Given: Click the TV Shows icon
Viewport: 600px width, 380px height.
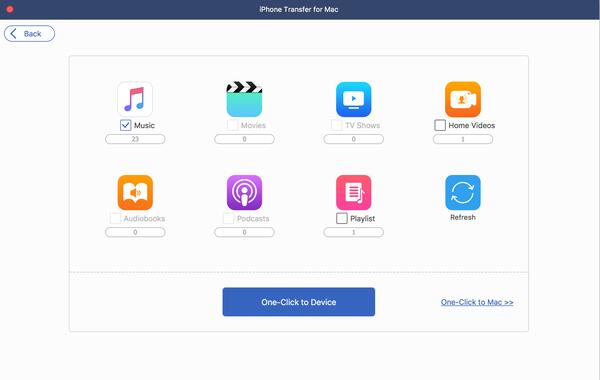Looking at the screenshot, I should point(354,99).
